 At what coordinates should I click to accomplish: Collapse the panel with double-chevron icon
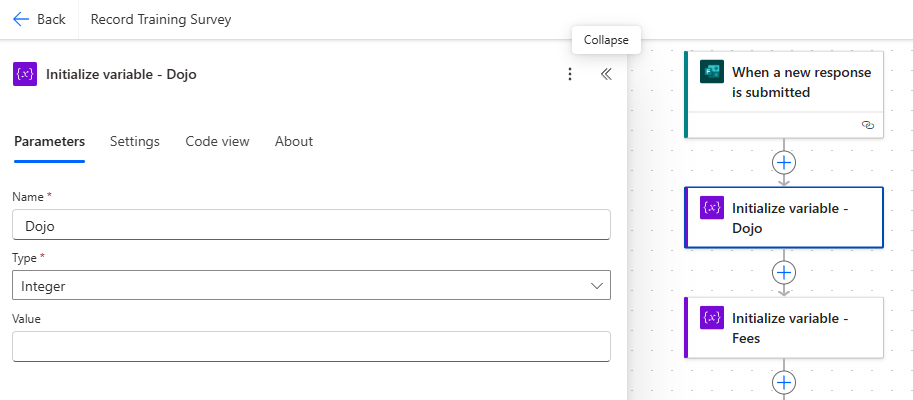pos(606,74)
